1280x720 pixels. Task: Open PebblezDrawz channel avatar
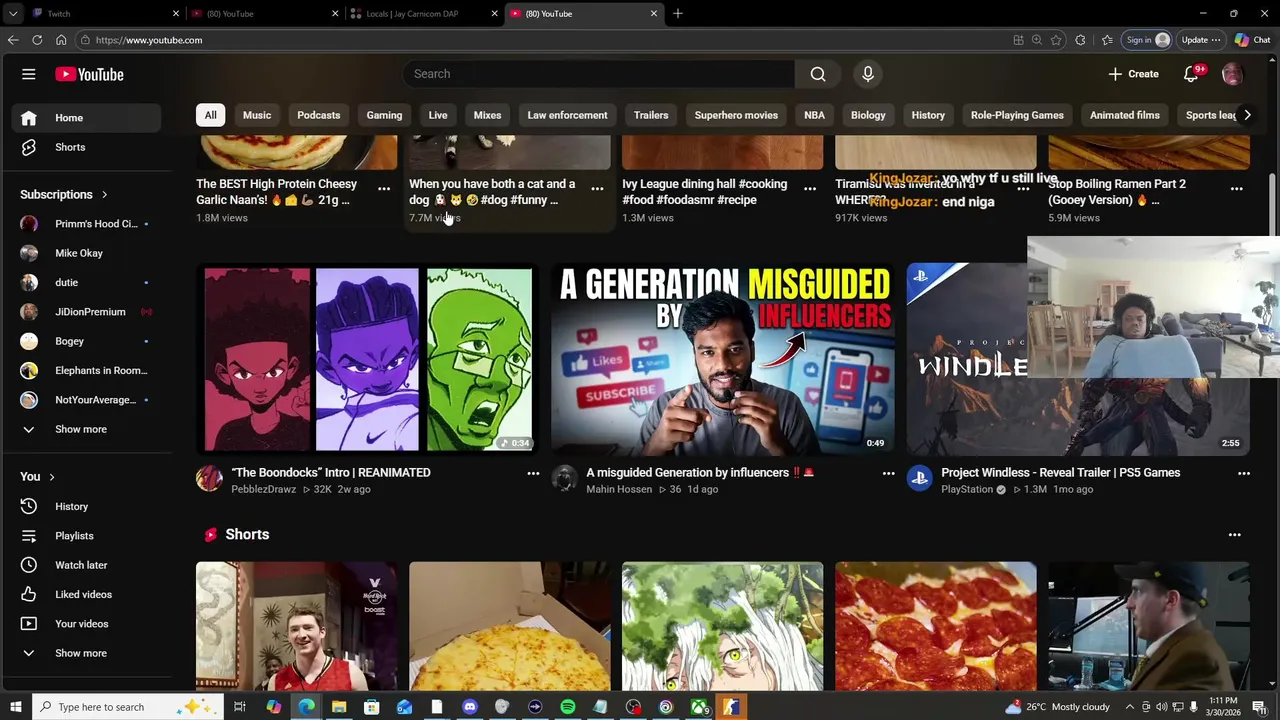(209, 479)
